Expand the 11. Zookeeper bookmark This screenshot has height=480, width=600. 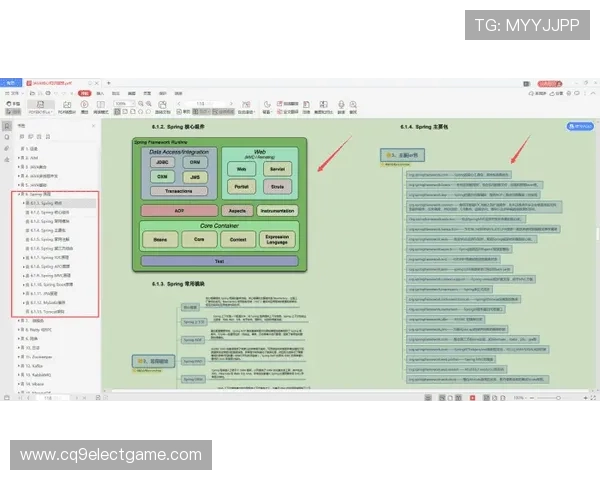point(18,357)
